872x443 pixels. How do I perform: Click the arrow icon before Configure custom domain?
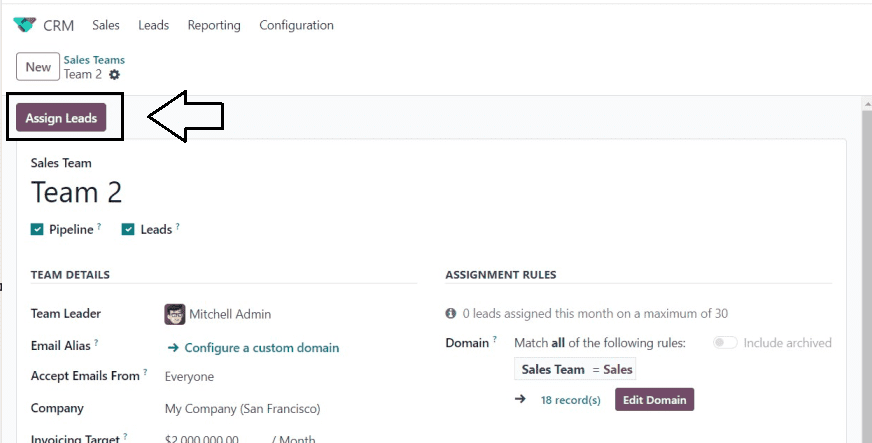point(173,348)
